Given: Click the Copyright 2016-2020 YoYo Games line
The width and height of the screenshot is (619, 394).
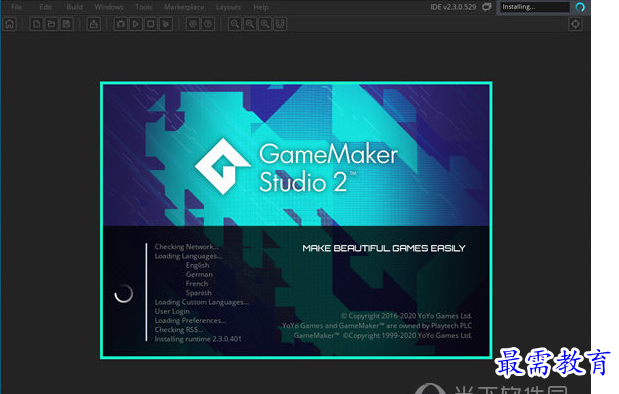Looking at the screenshot, I should [407, 316].
